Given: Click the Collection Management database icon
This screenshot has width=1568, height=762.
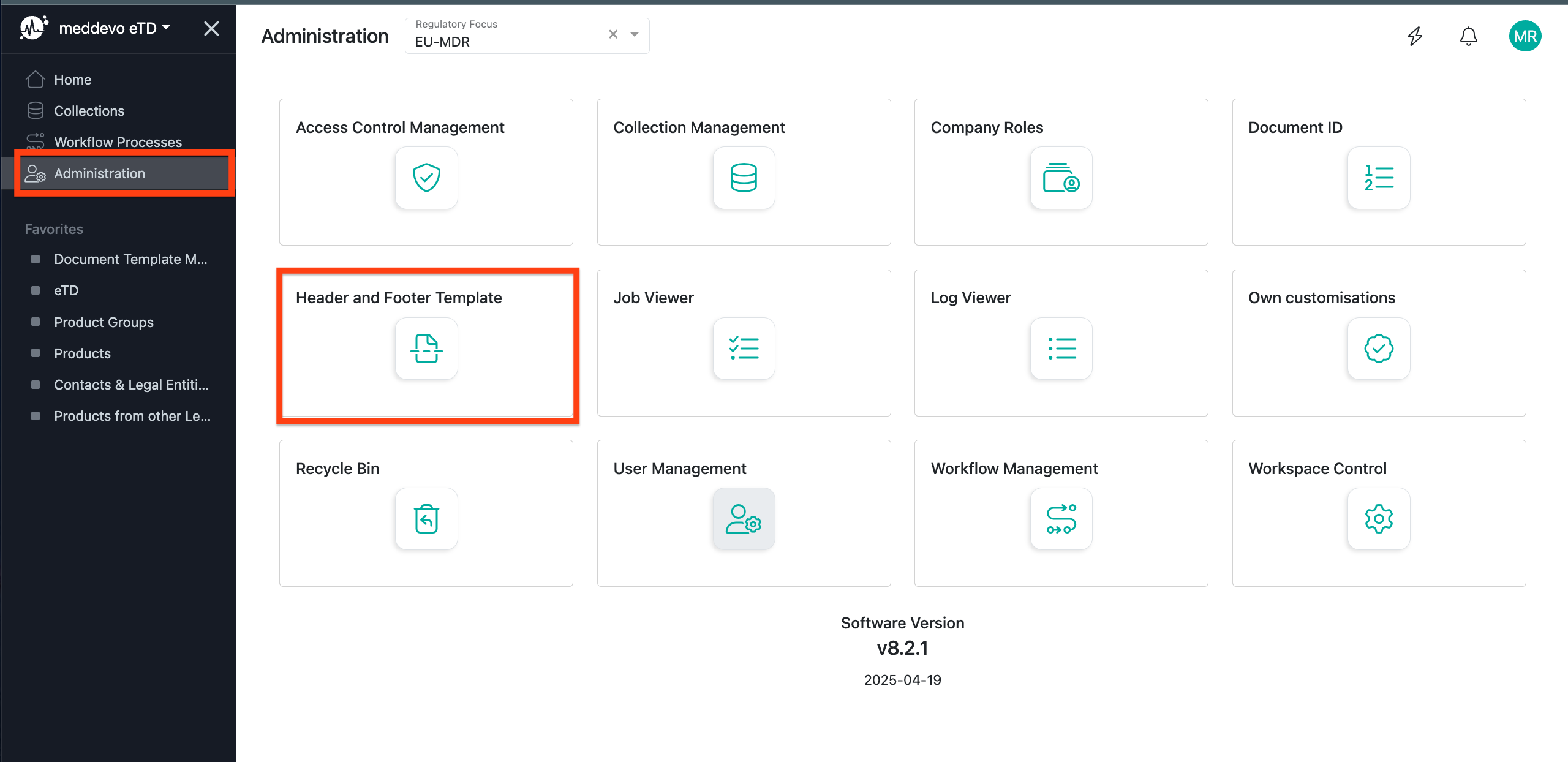Looking at the screenshot, I should (x=744, y=178).
